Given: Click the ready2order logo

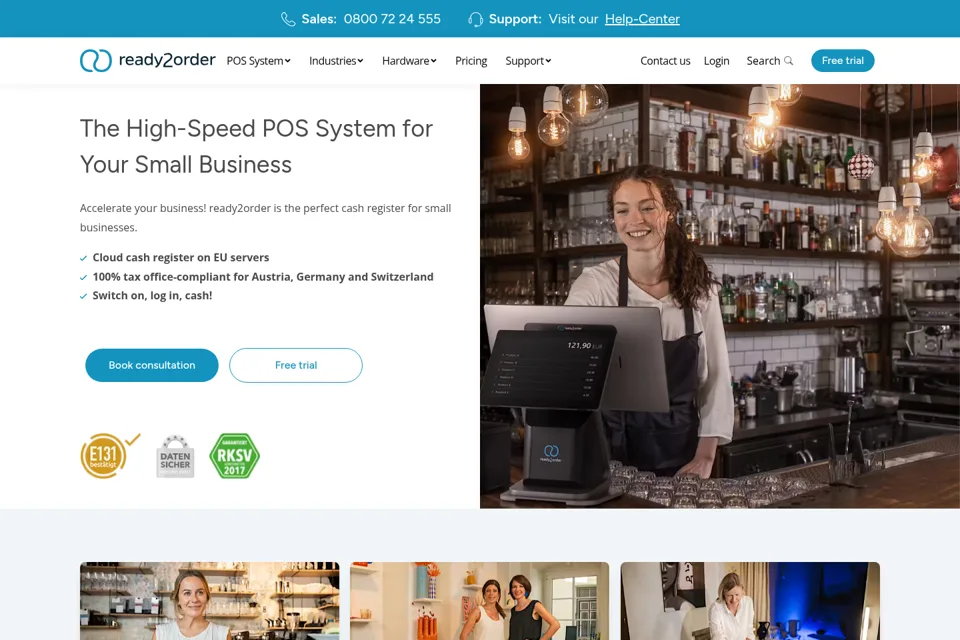Looking at the screenshot, I should click(x=148, y=60).
